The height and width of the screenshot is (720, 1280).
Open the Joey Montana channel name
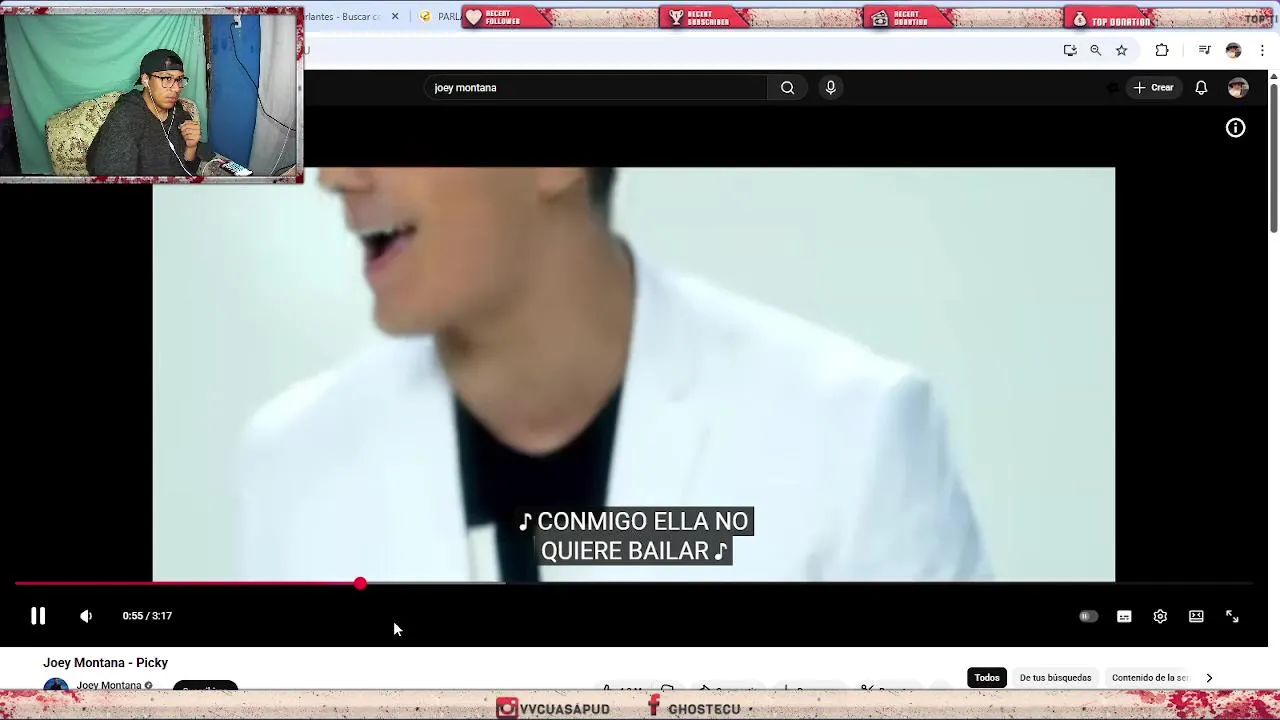(109, 685)
